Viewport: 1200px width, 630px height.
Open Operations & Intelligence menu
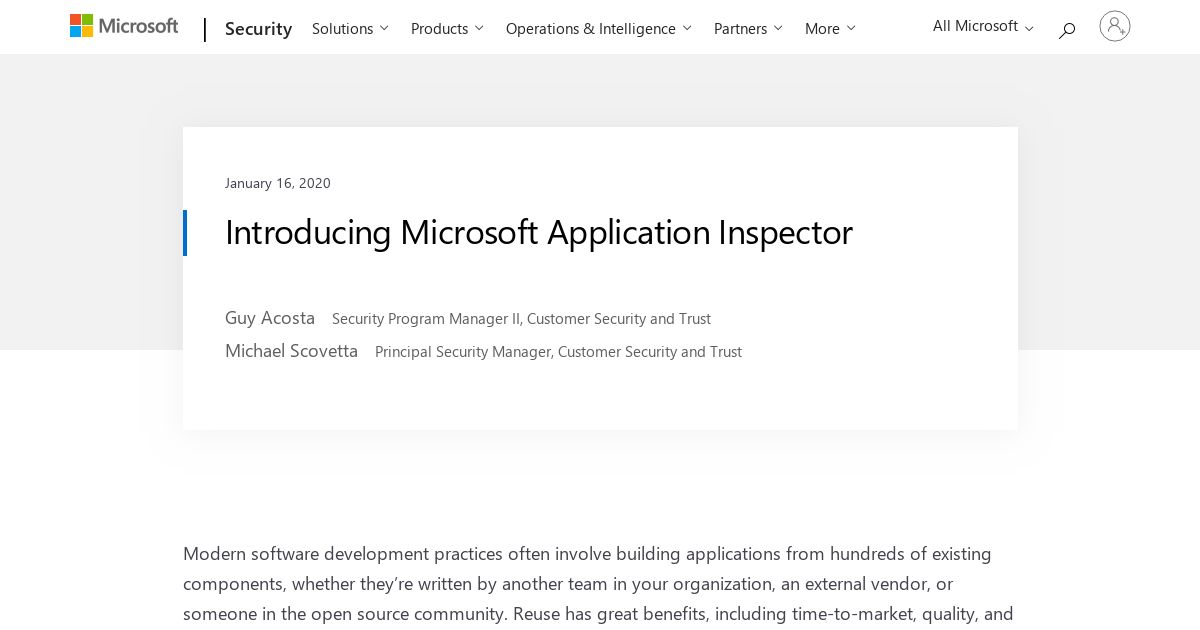(x=598, y=28)
